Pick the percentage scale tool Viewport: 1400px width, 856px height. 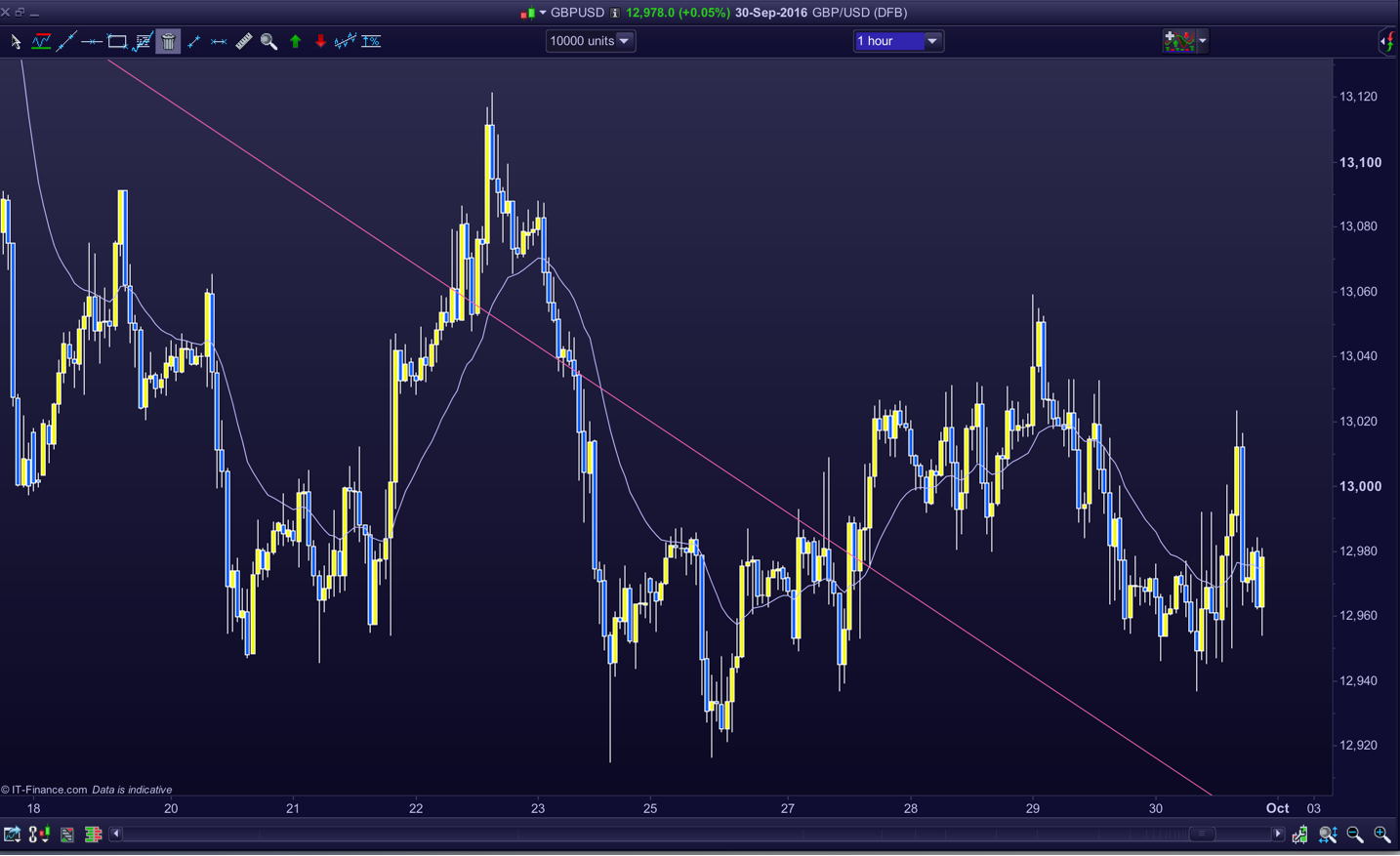pos(371,41)
